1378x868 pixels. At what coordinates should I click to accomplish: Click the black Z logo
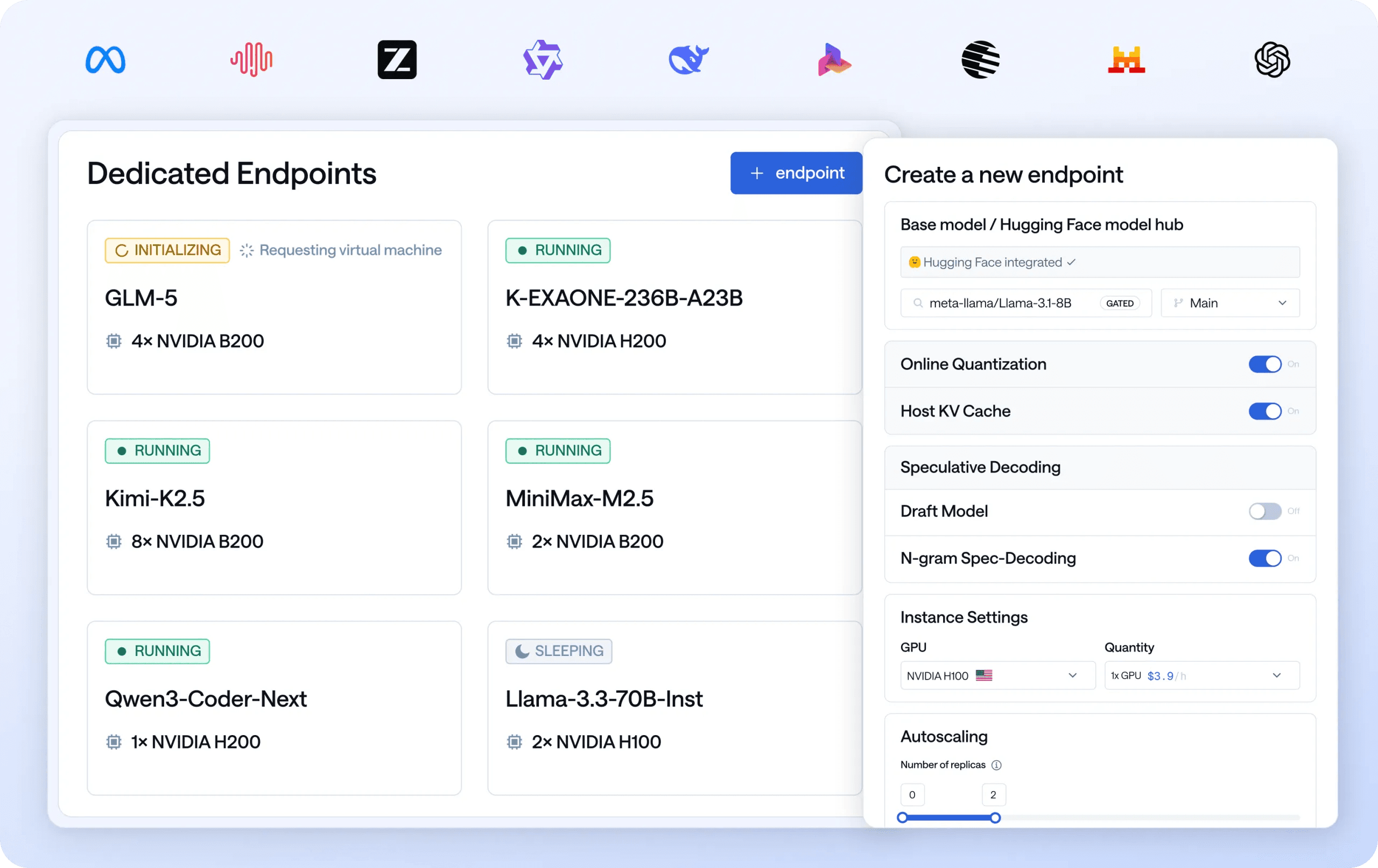[x=397, y=60]
